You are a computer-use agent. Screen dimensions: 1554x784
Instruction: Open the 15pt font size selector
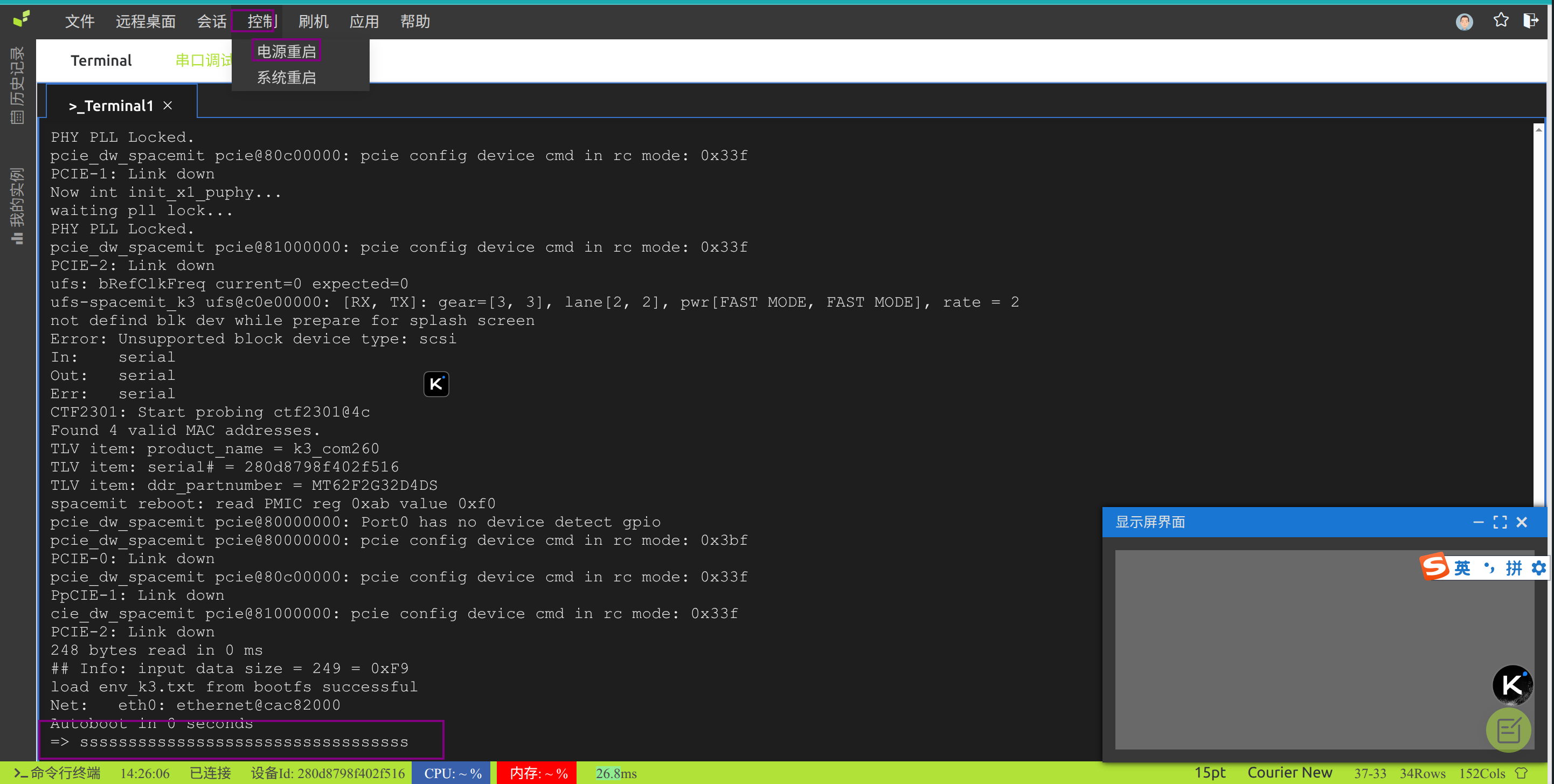pos(1210,773)
